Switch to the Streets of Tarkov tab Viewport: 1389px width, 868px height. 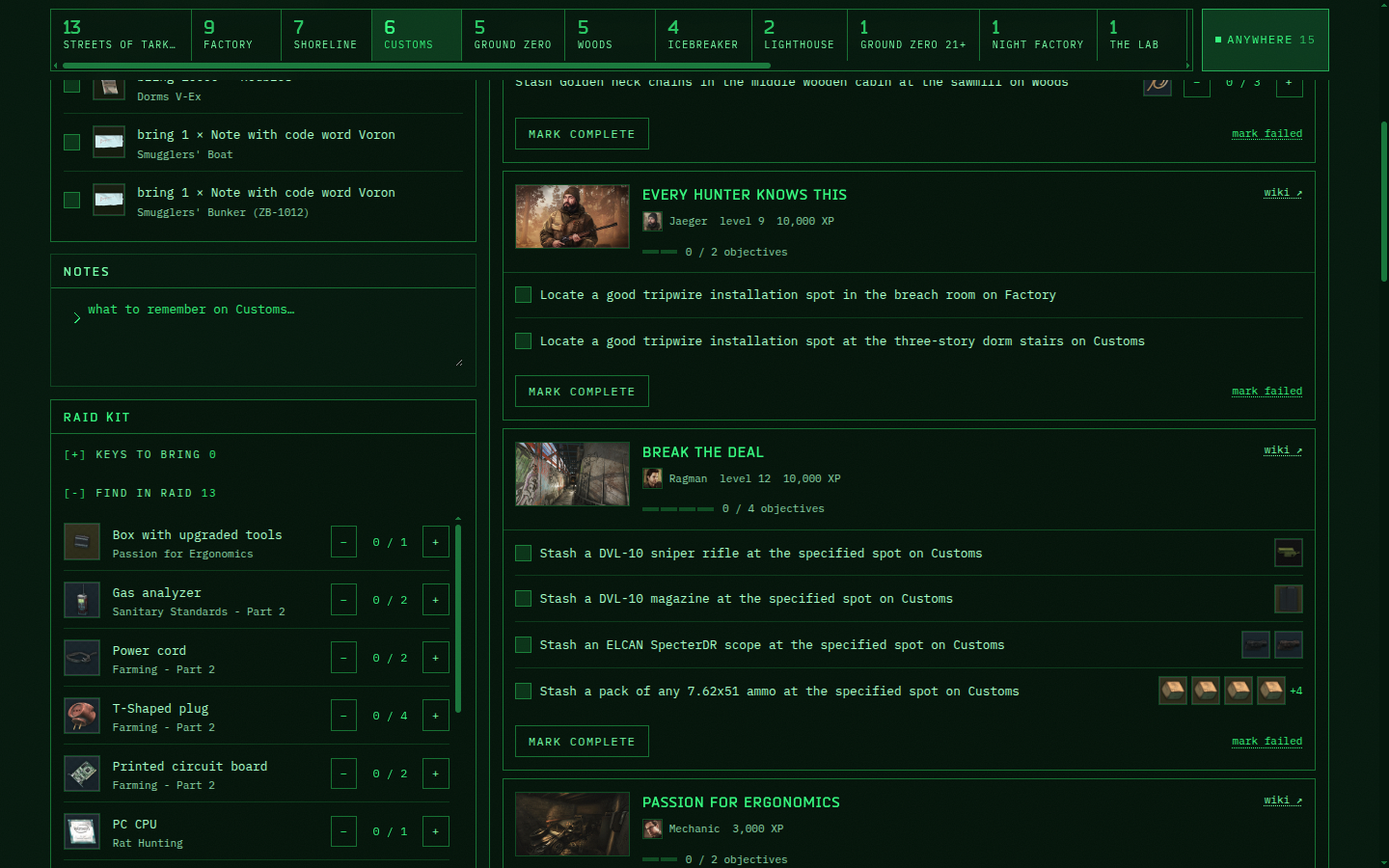coord(121,35)
